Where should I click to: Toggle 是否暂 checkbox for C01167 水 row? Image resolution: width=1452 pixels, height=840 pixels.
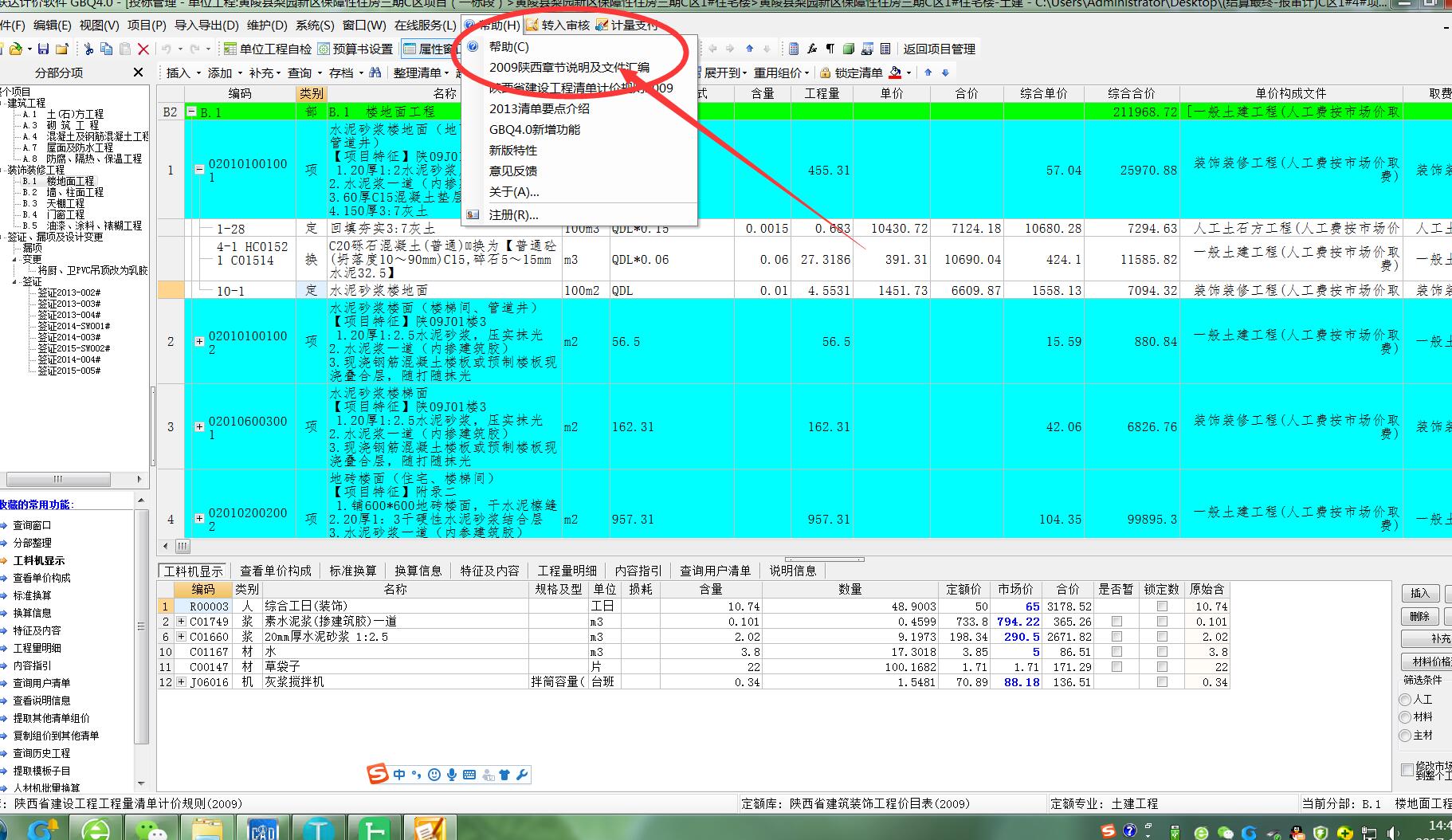tap(1116, 652)
